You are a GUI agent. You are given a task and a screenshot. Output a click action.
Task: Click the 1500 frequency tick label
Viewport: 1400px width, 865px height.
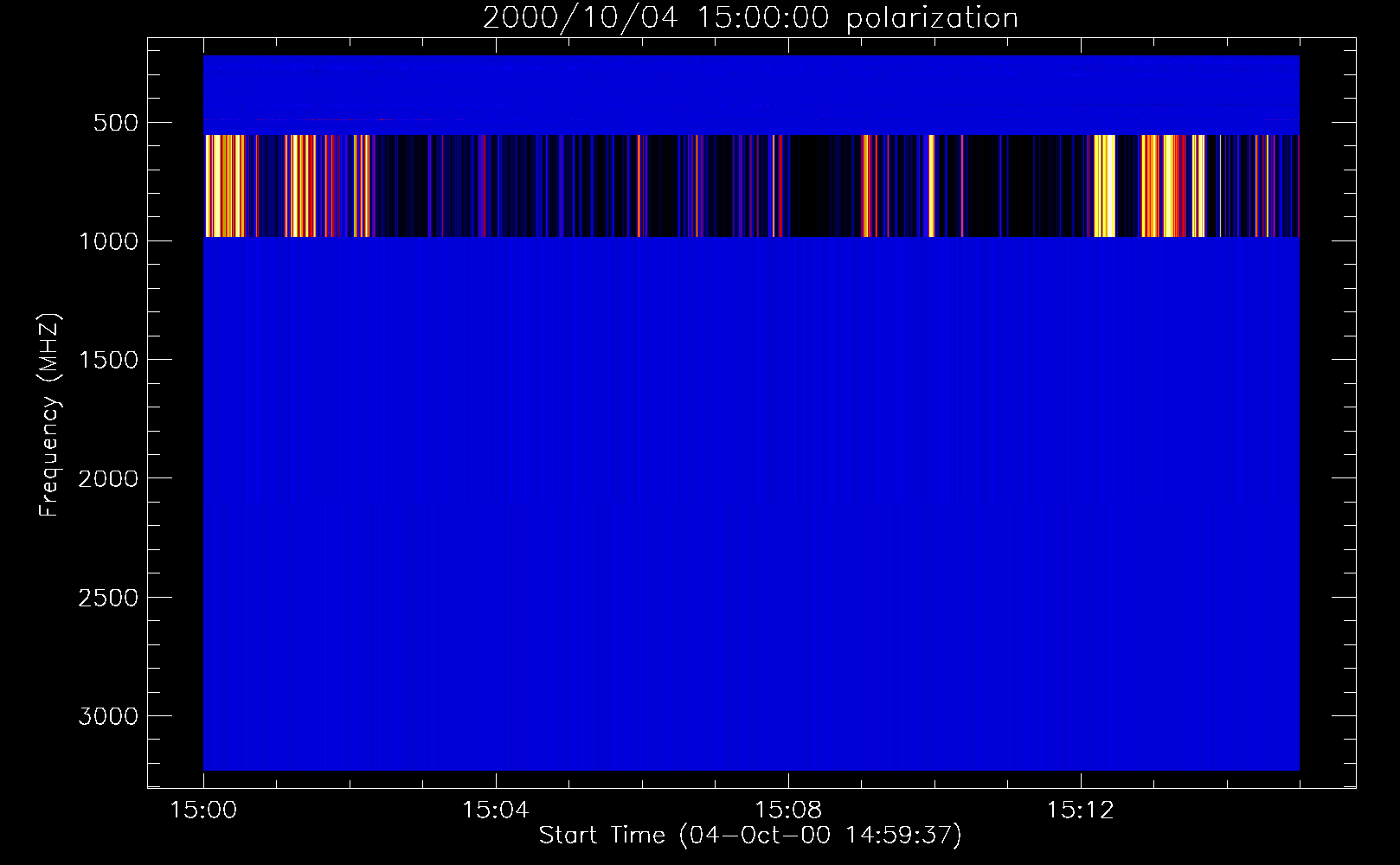coord(108,360)
